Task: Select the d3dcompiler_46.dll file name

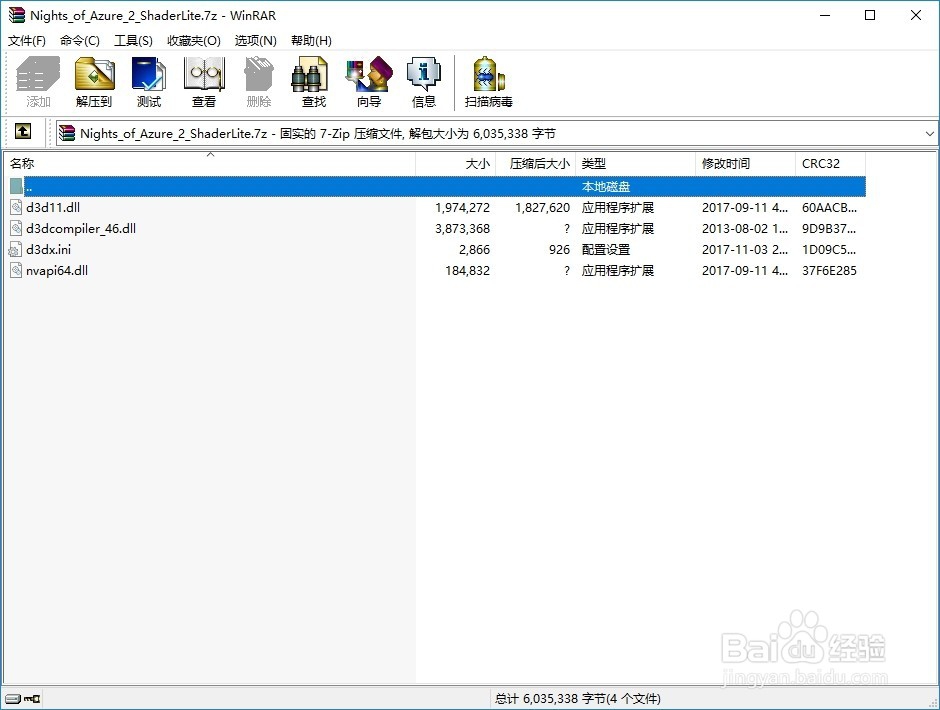Action: coord(81,228)
